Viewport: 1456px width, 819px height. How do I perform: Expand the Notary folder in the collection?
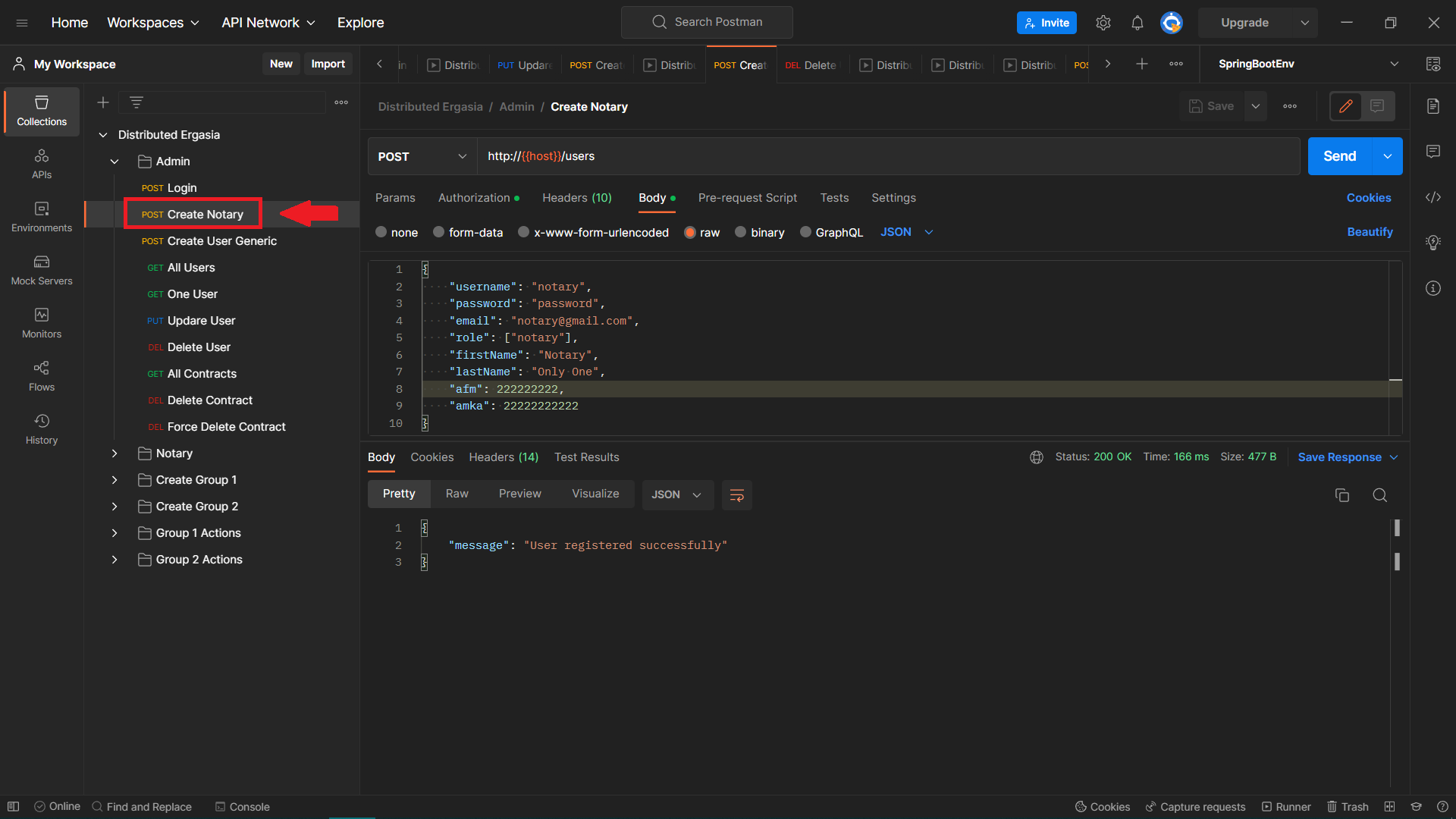115,453
